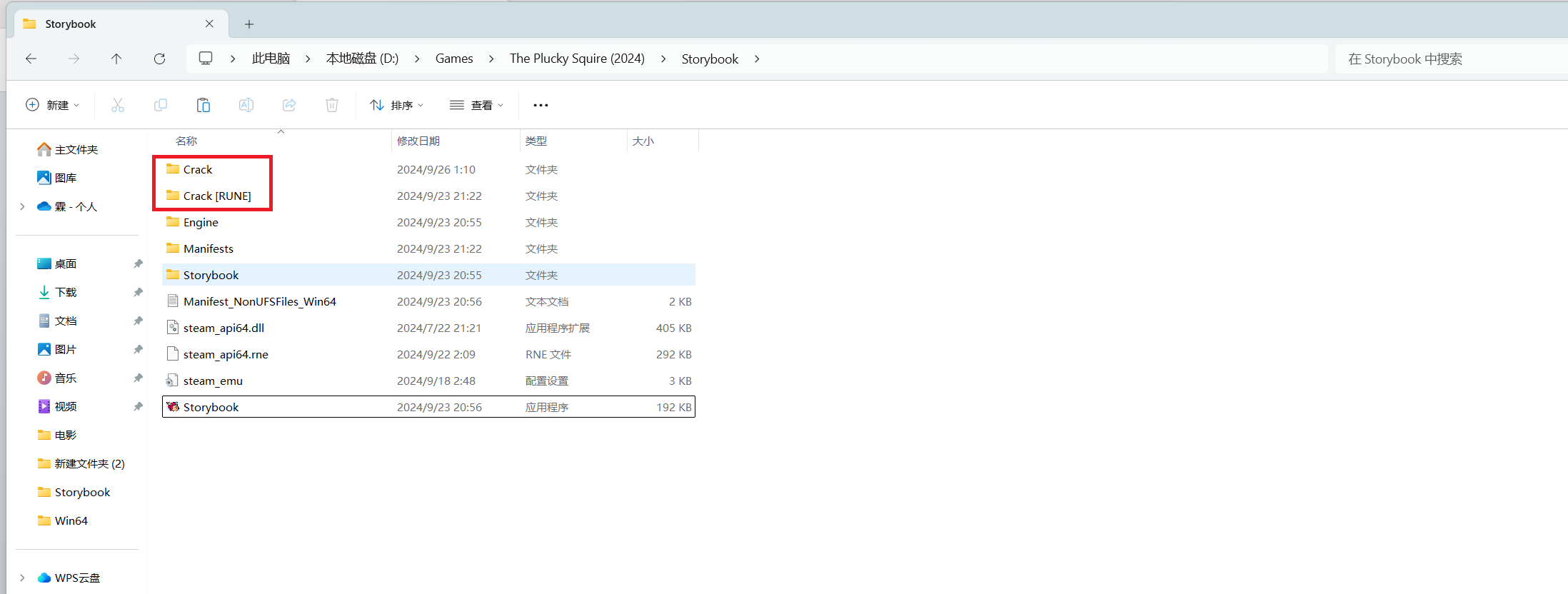This screenshot has width=1568, height=594.
Task: Open 视频 videos in sidebar
Action: (x=56, y=406)
